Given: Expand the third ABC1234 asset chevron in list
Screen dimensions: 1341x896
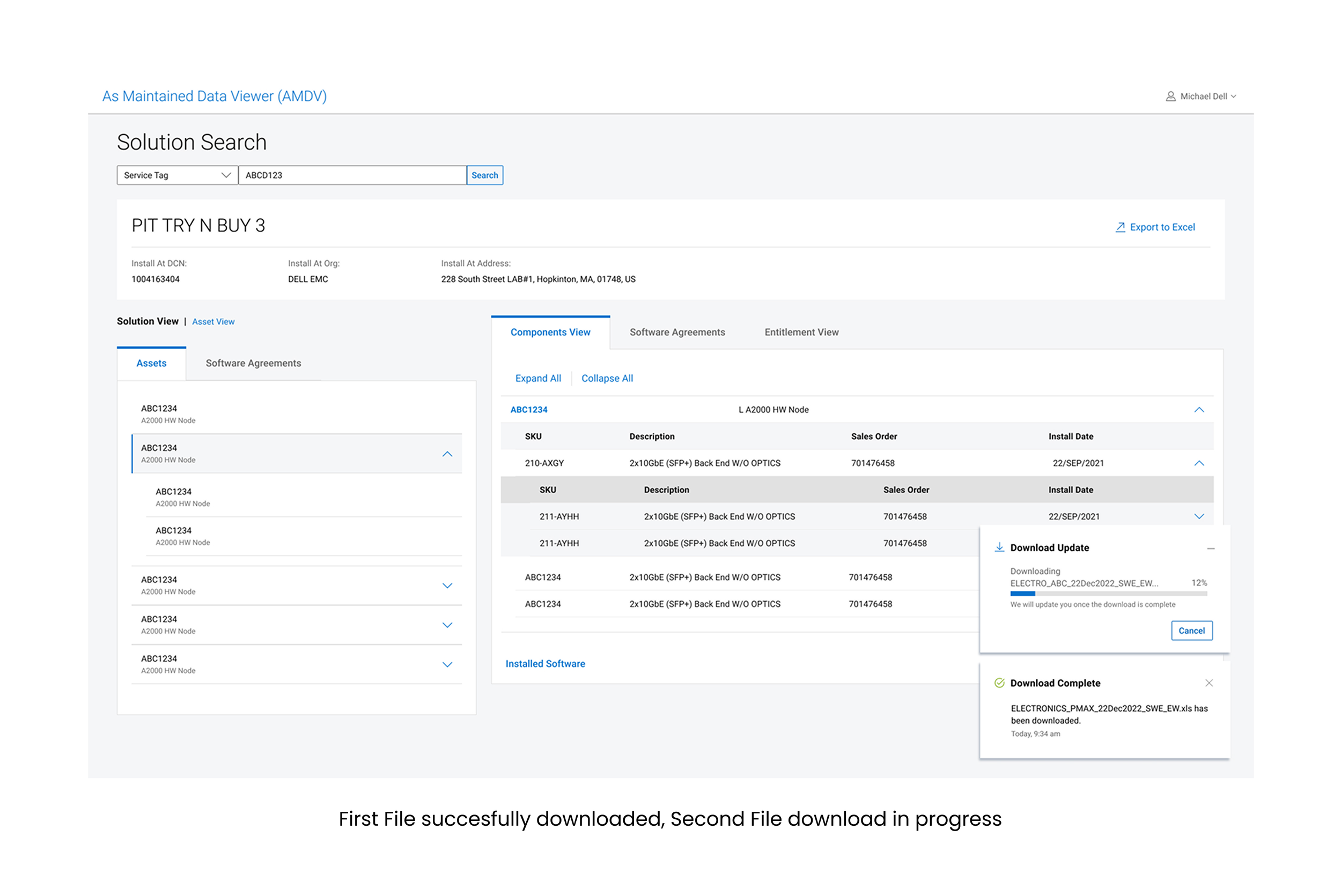Looking at the screenshot, I should 447,586.
